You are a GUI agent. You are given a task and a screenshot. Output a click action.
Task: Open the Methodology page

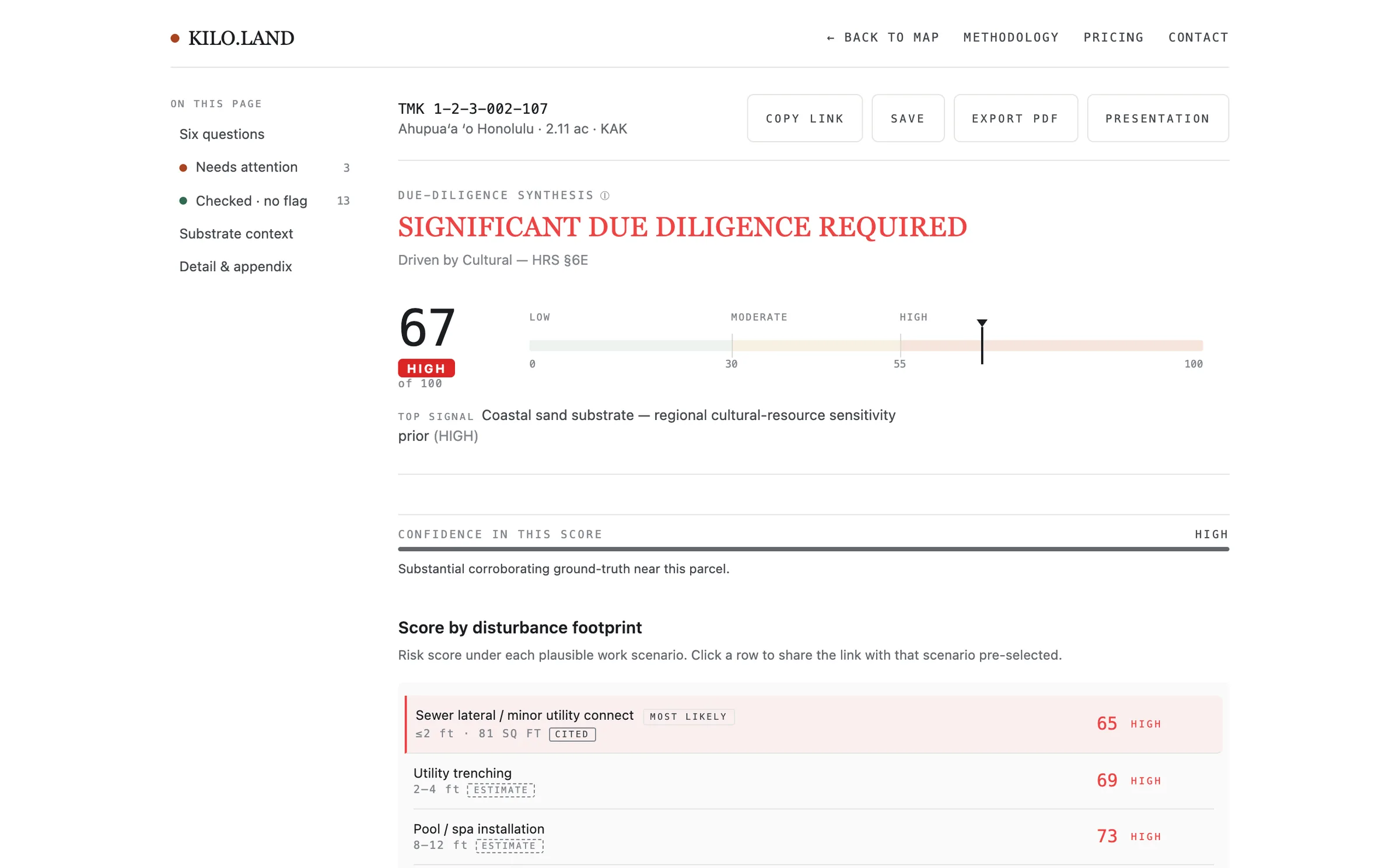1011,37
